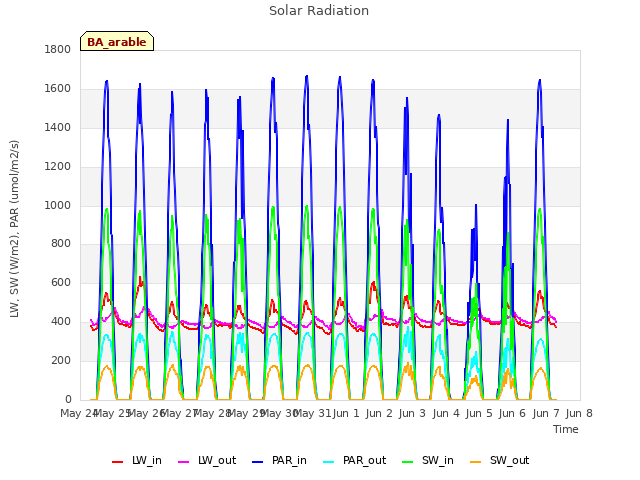The image size is (640, 480).
Task: Select the LW_out legend label
Action: coord(217,460)
